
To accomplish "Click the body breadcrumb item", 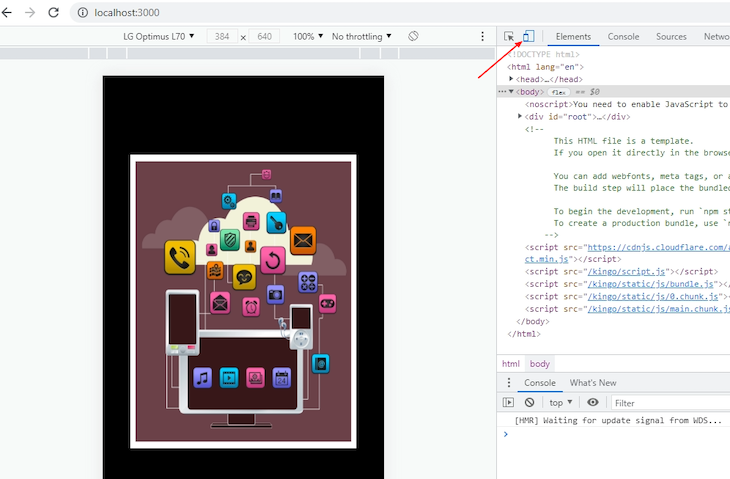I will (539, 364).
